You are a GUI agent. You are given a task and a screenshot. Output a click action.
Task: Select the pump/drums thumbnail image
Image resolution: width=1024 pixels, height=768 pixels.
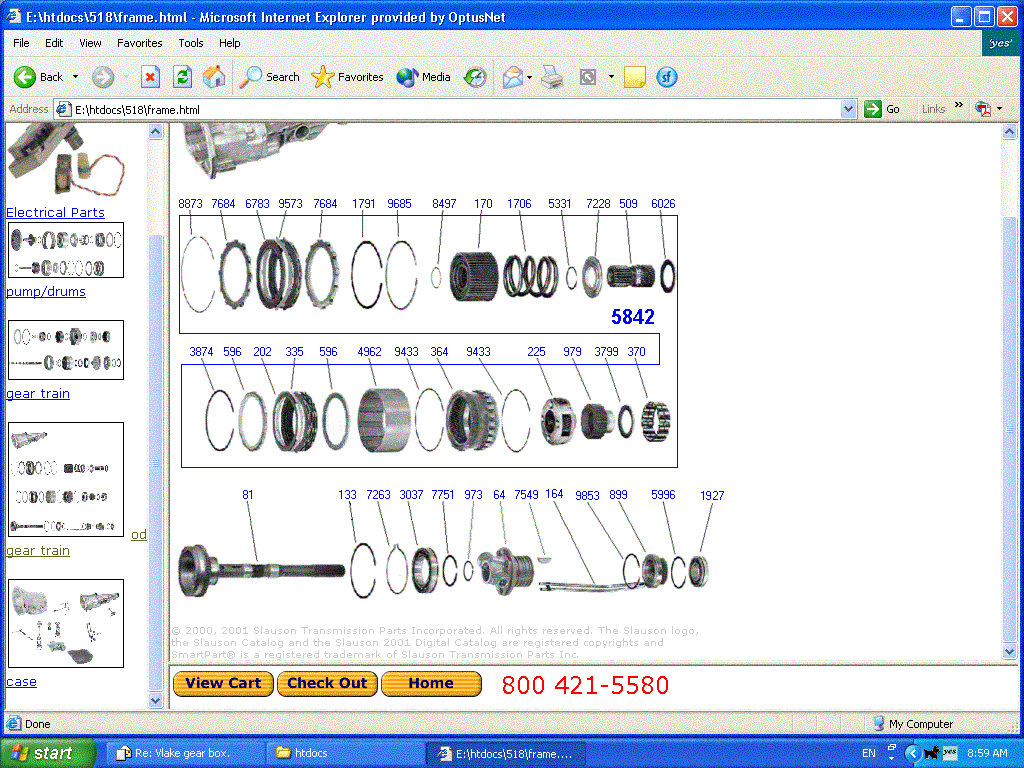point(66,250)
